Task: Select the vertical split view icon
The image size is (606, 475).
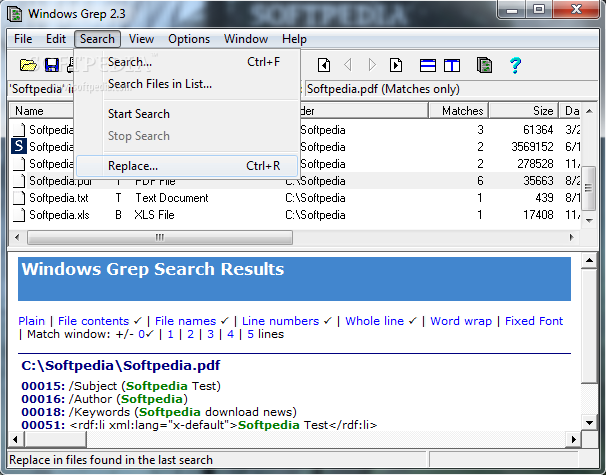Action: point(452,65)
